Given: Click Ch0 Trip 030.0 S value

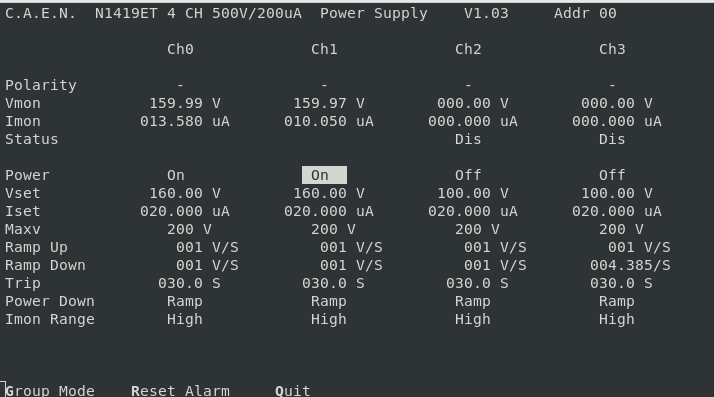Looking at the screenshot, I should click(189, 283).
